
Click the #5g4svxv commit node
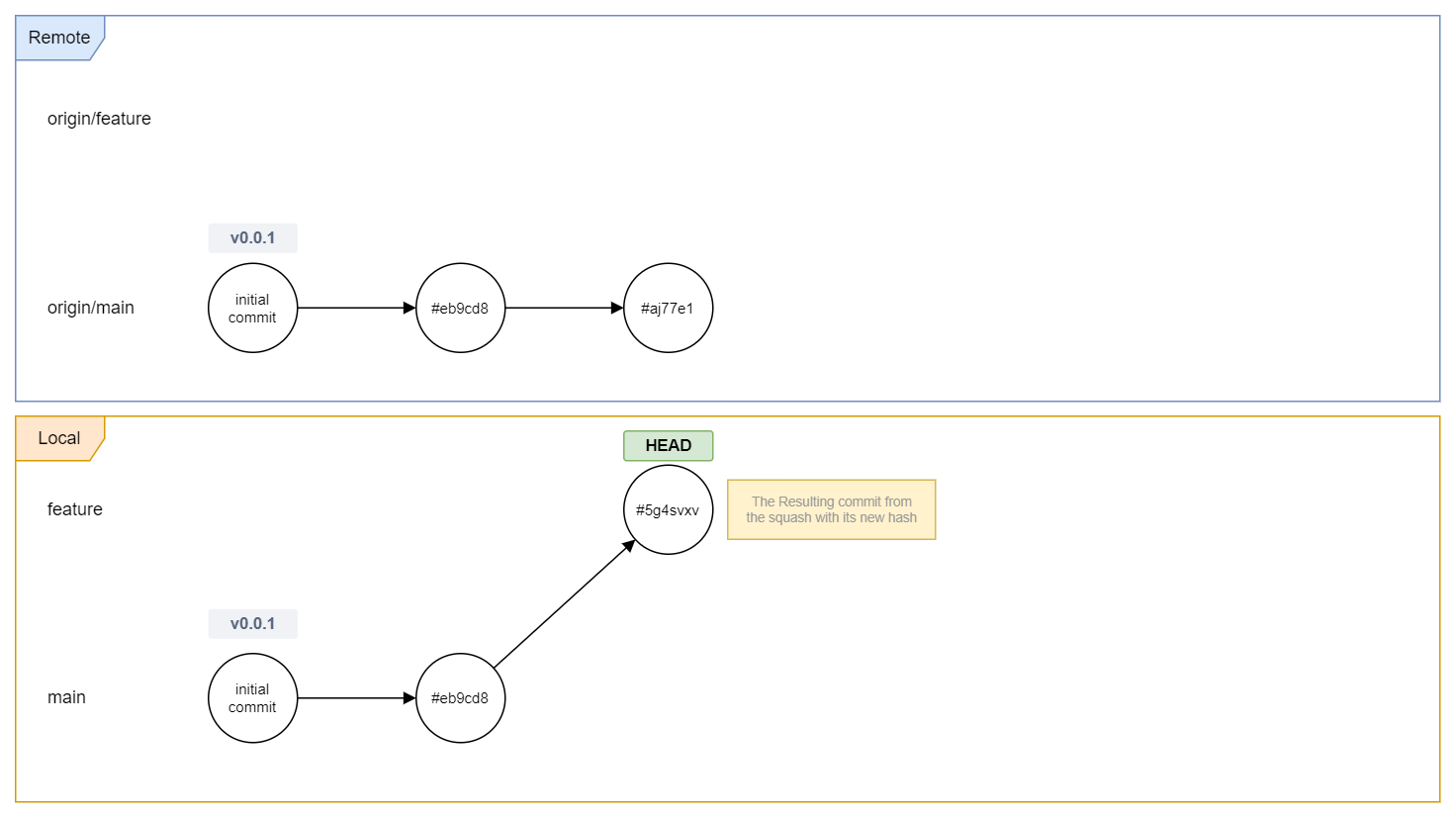click(x=668, y=510)
